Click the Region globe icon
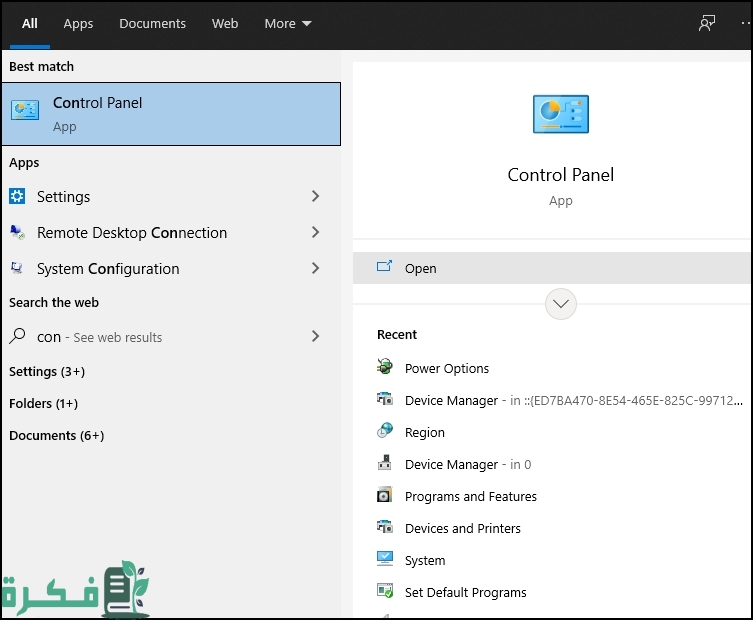The image size is (753, 620). pos(385,432)
